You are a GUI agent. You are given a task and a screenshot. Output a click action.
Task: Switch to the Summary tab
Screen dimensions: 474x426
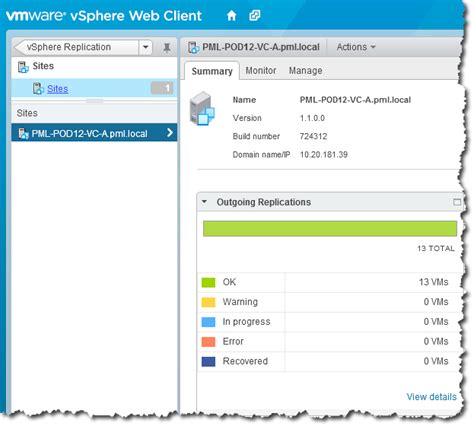212,71
